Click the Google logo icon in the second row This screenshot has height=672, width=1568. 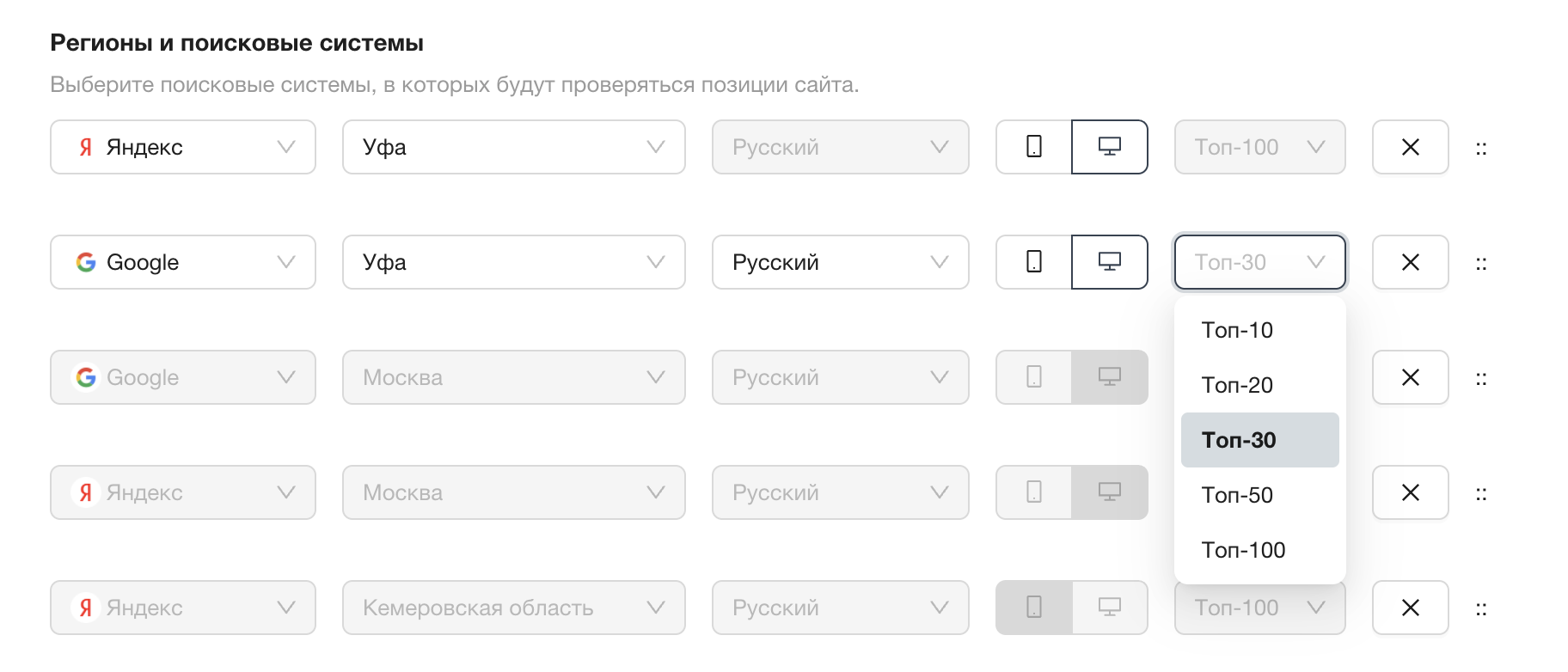point(85,262)
